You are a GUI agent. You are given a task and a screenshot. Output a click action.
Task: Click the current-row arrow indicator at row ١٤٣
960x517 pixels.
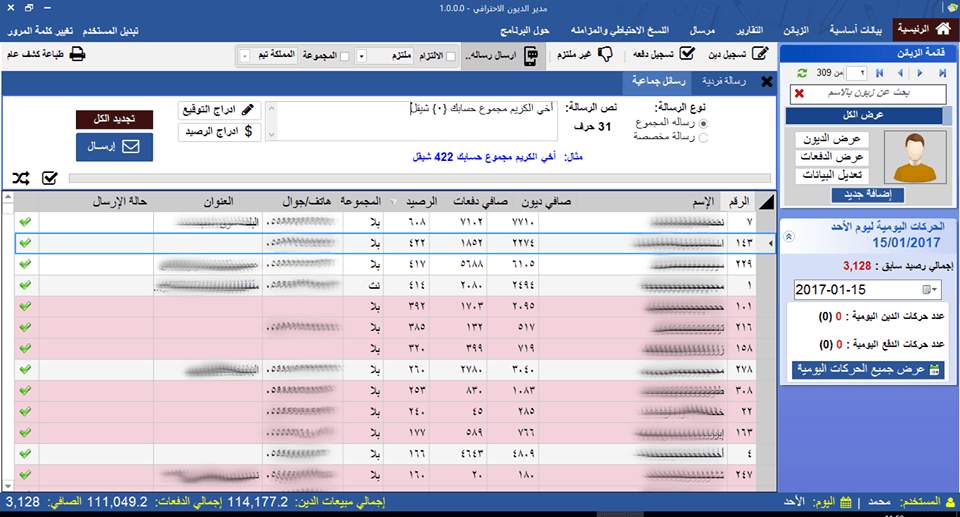point(770,243)
